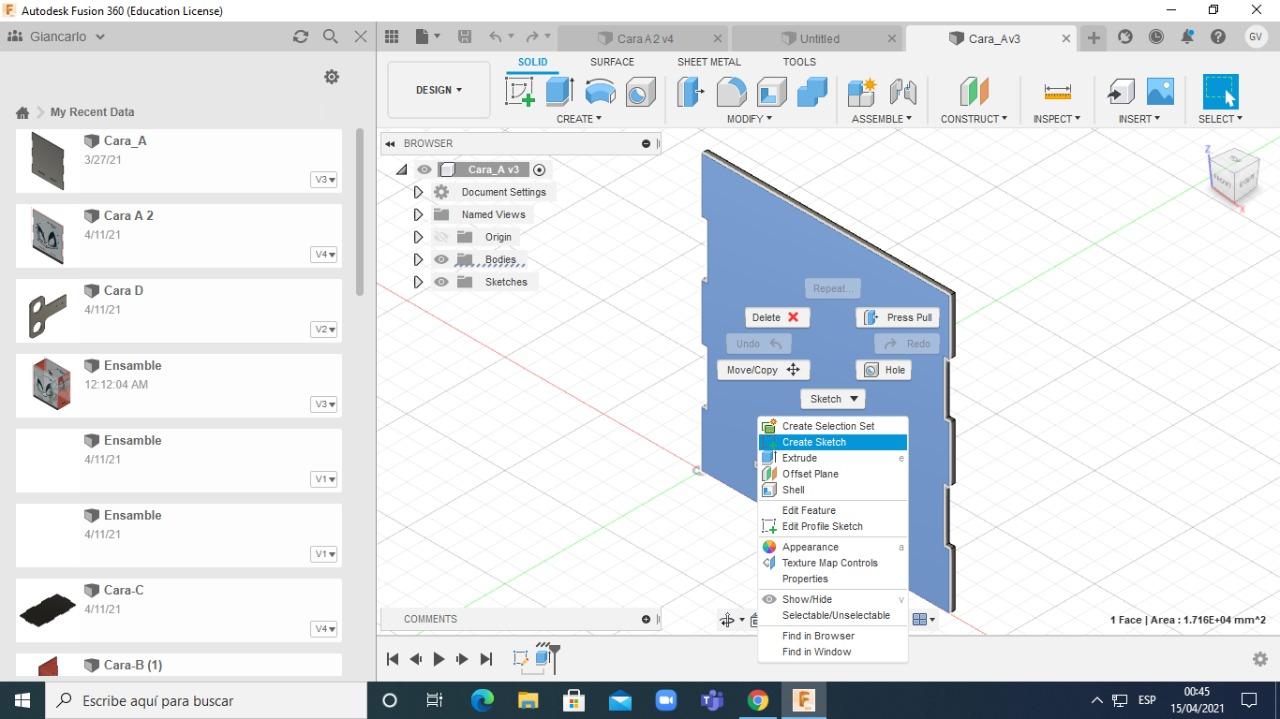Expand the Document Settings node
1280x719 pixels.
[418, 192]
